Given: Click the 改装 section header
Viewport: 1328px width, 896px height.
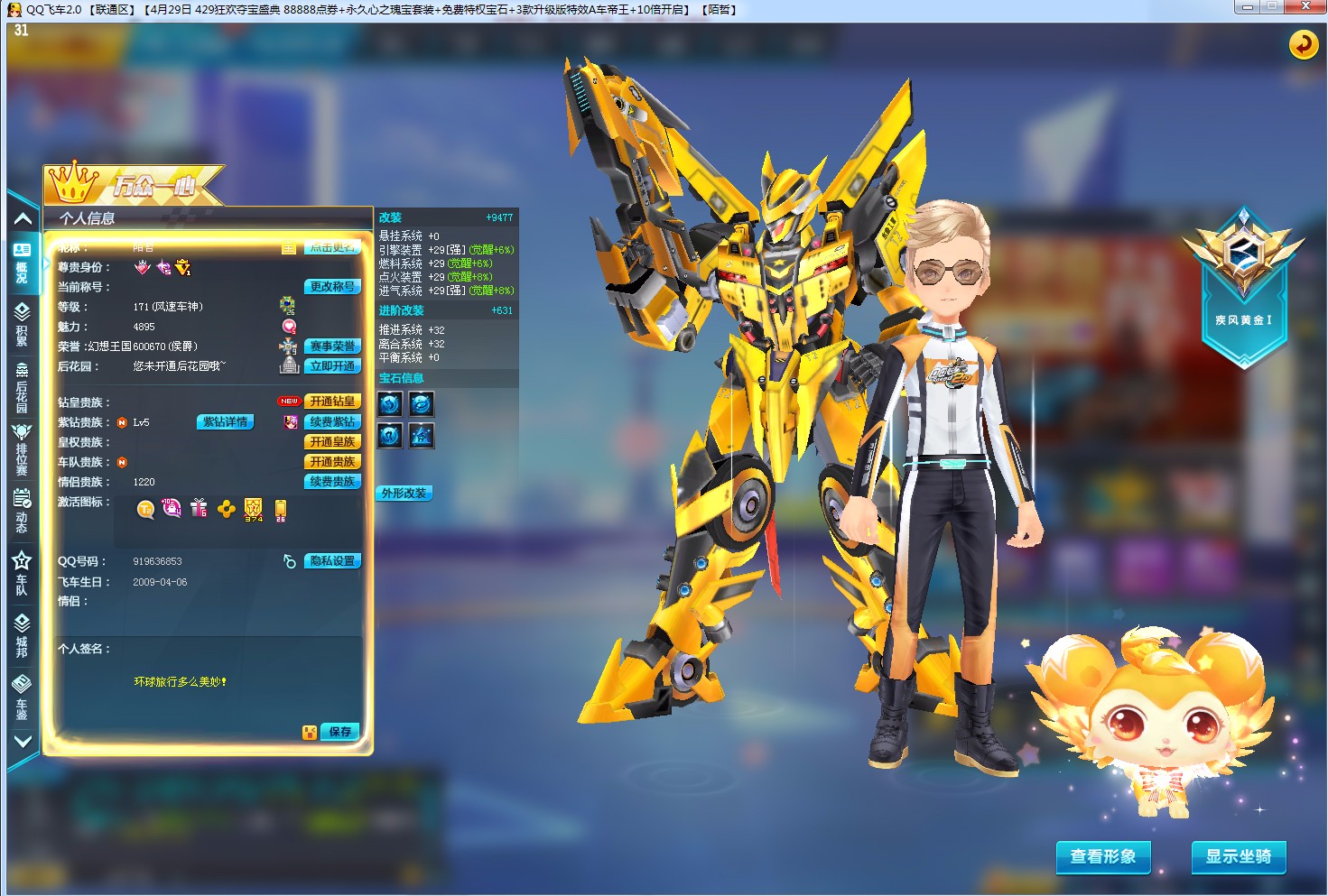Looking at the screenshot, I should (x=446, y=217).
